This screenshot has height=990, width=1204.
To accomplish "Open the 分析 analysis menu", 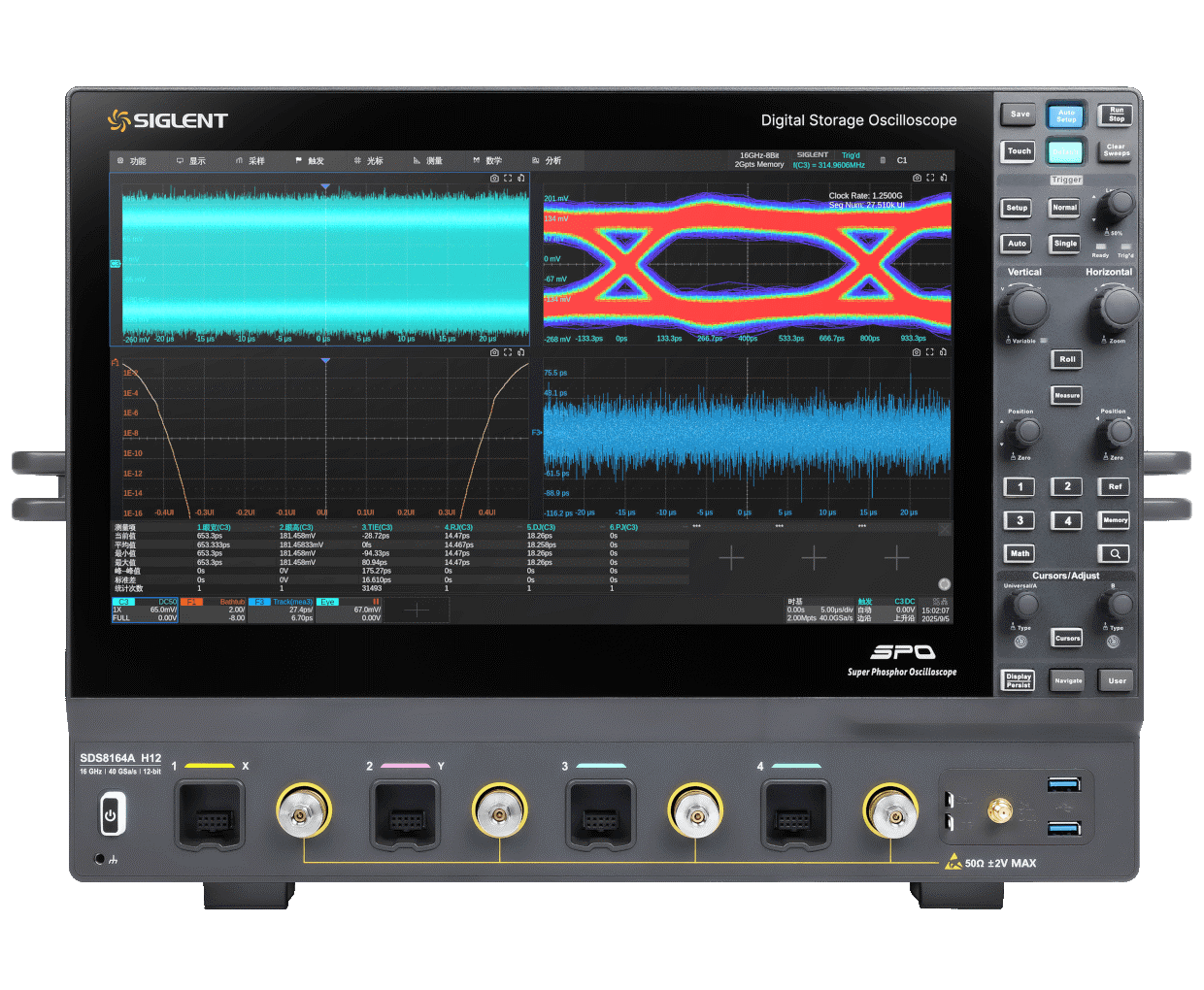I will [546, 161].
